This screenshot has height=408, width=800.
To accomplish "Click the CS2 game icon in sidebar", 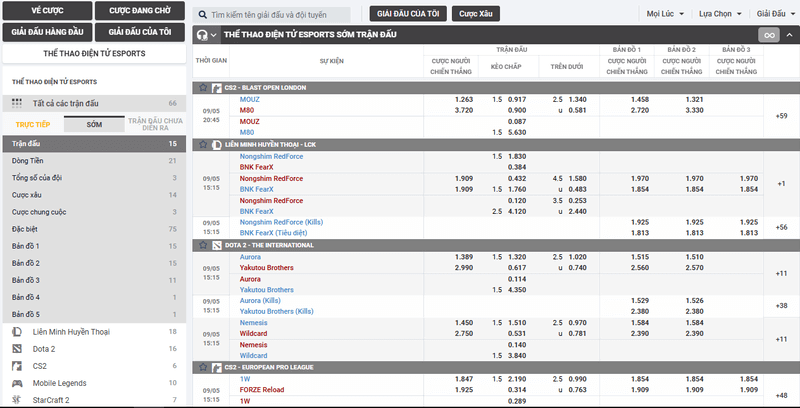I will point(17,366).
